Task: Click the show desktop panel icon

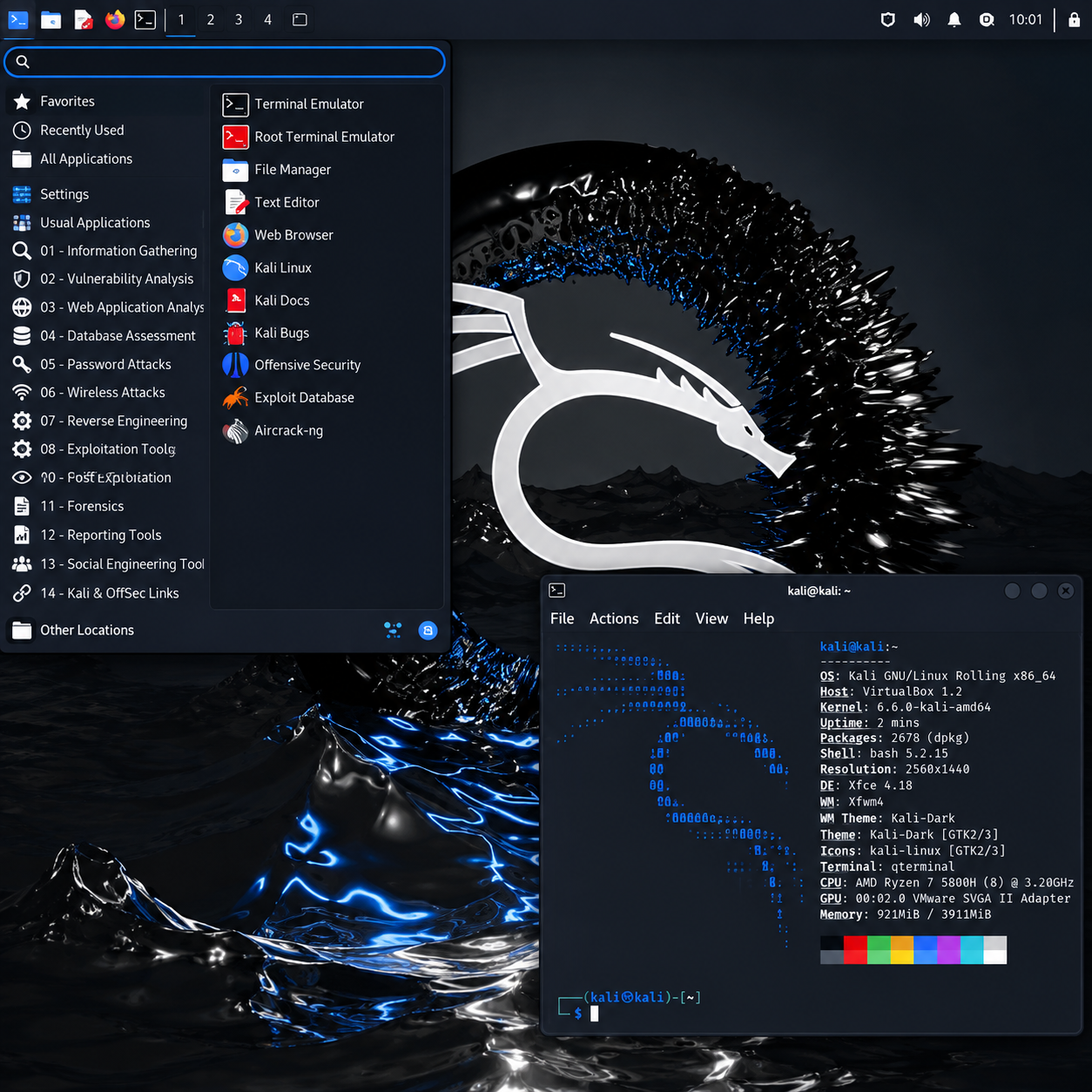Action: pyautogui.click(x=300, y=19)
